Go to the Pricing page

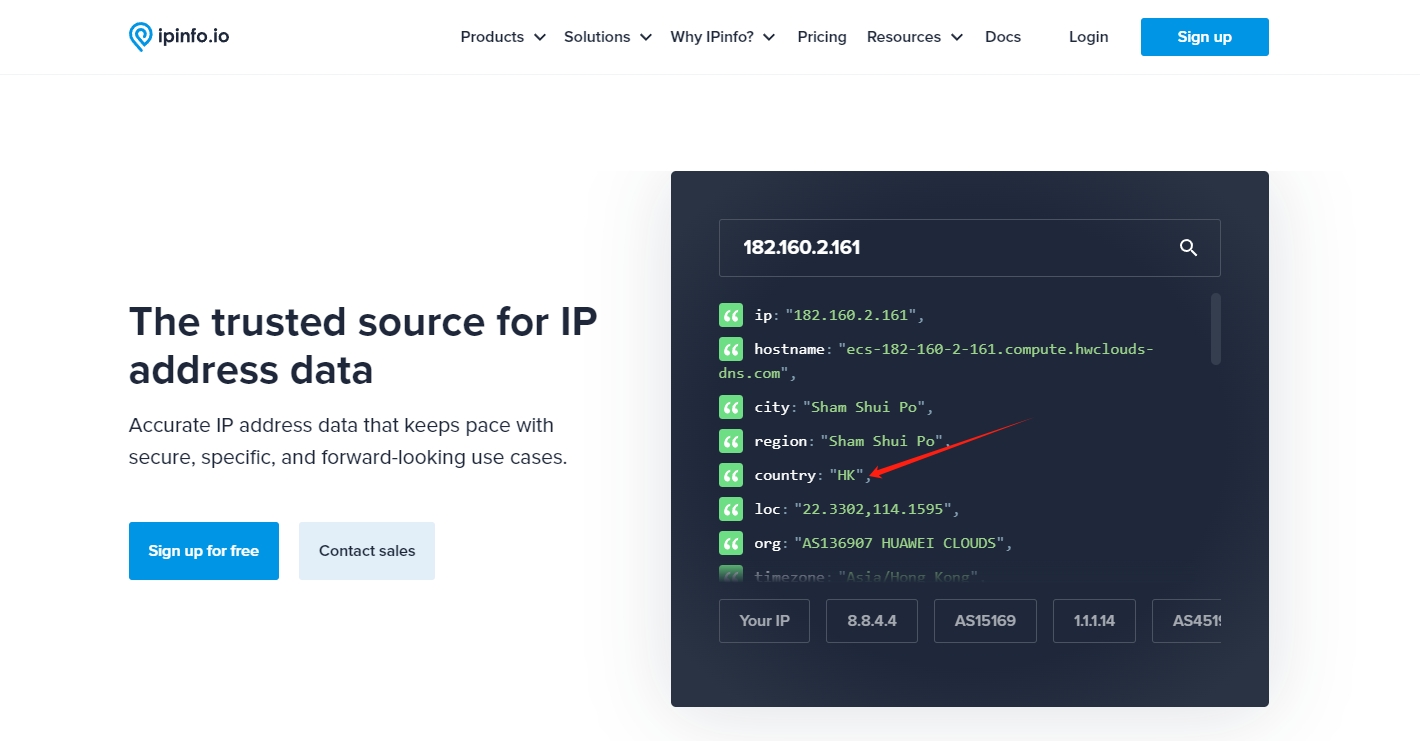tap(822, 37)
